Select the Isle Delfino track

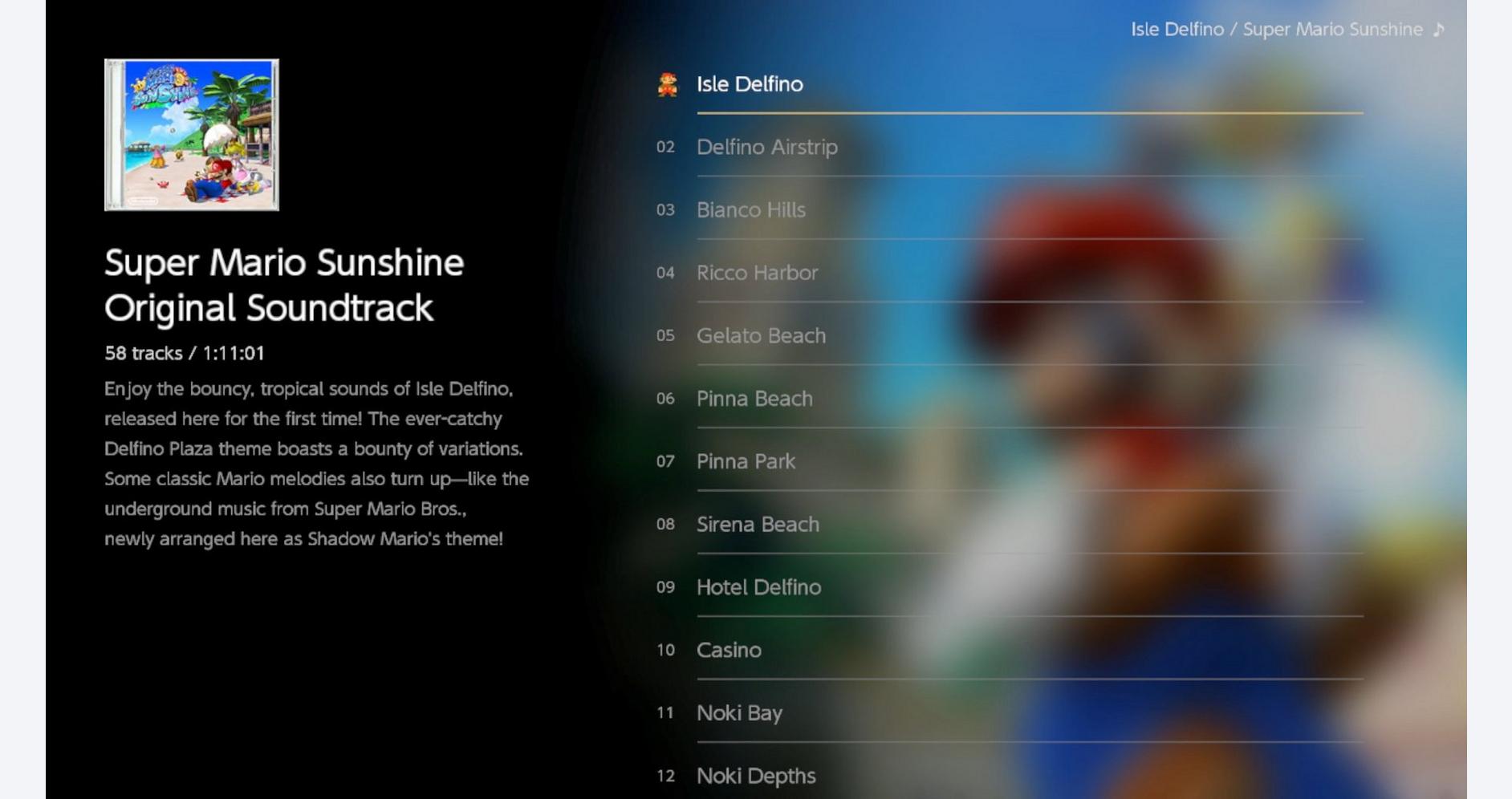click(750, 84)
